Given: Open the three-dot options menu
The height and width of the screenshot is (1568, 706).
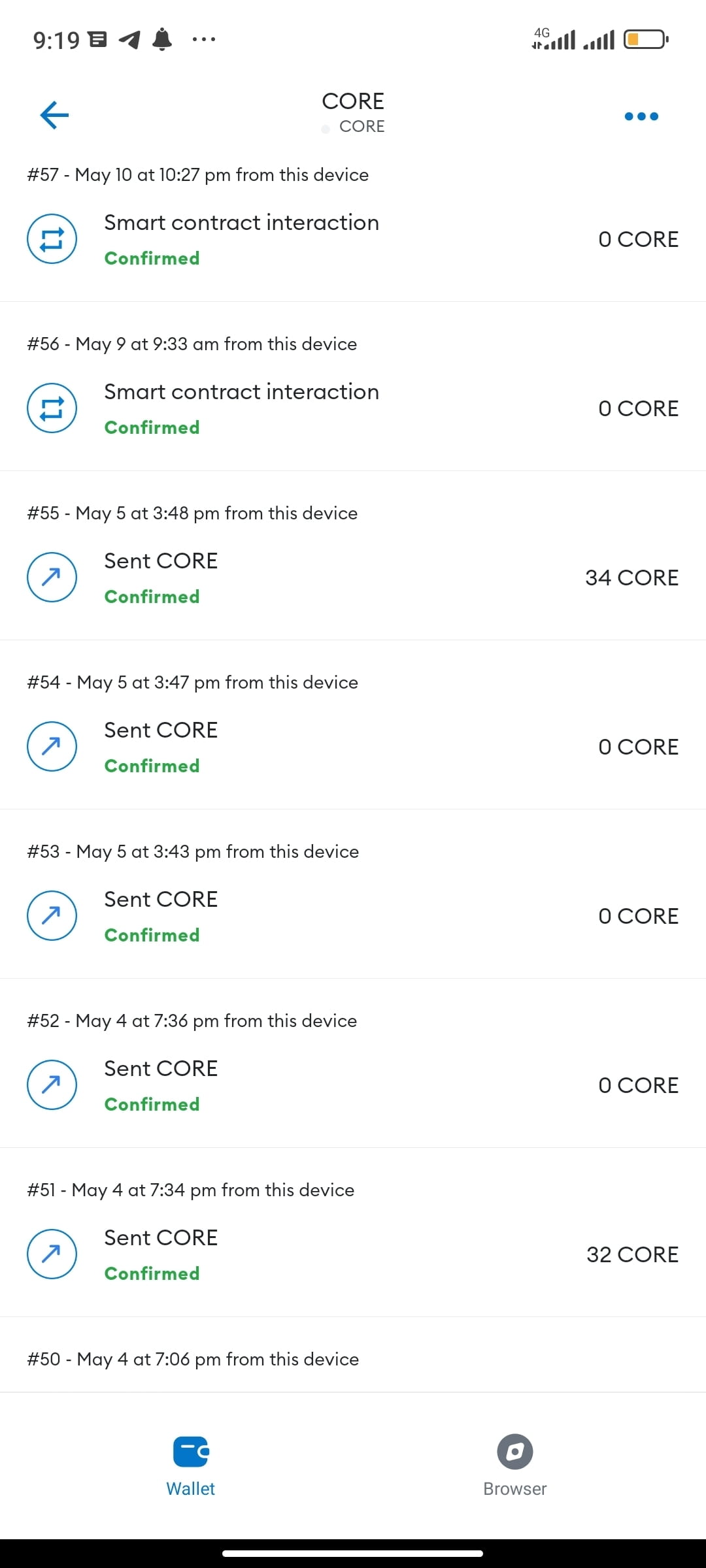Looking at the screenshot, I should 641,116.
